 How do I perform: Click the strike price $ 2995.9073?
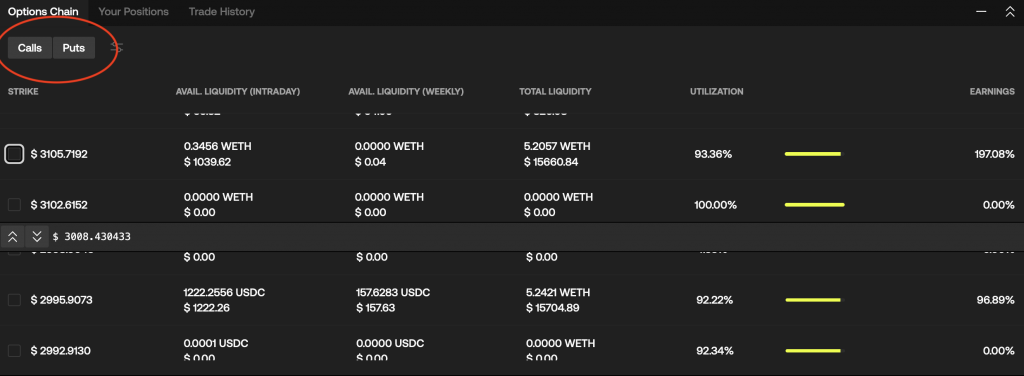click(61, 300)
